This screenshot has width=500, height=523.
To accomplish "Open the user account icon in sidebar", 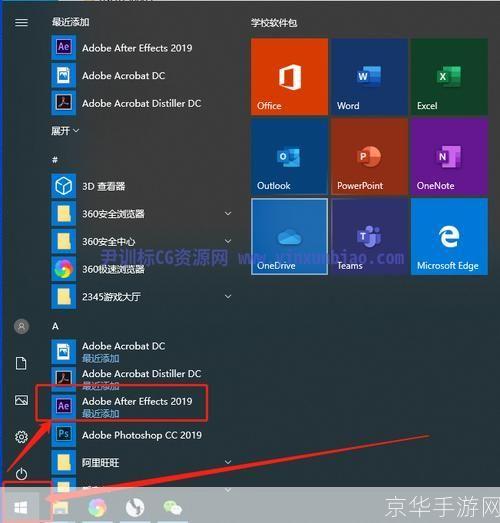I will click(21, 326).
